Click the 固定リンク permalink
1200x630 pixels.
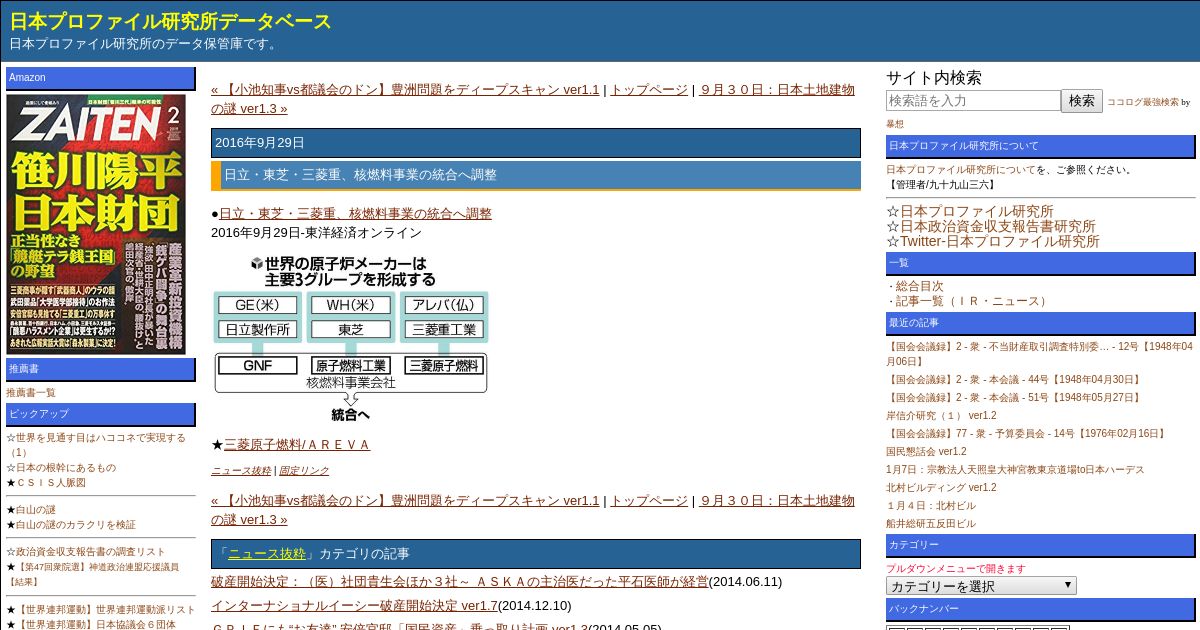(303, 470)
